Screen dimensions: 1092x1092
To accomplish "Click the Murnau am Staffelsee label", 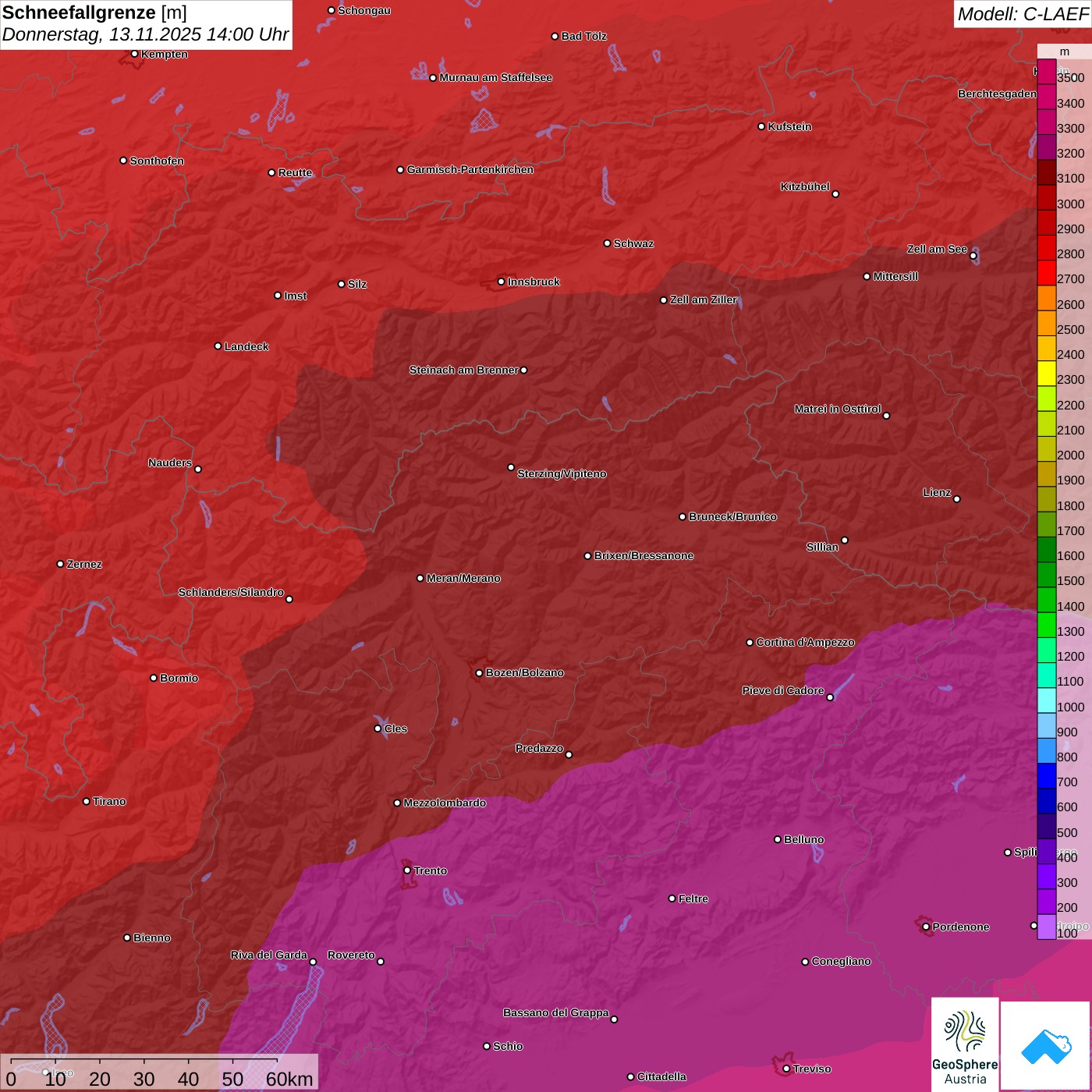I will [495, 78].
